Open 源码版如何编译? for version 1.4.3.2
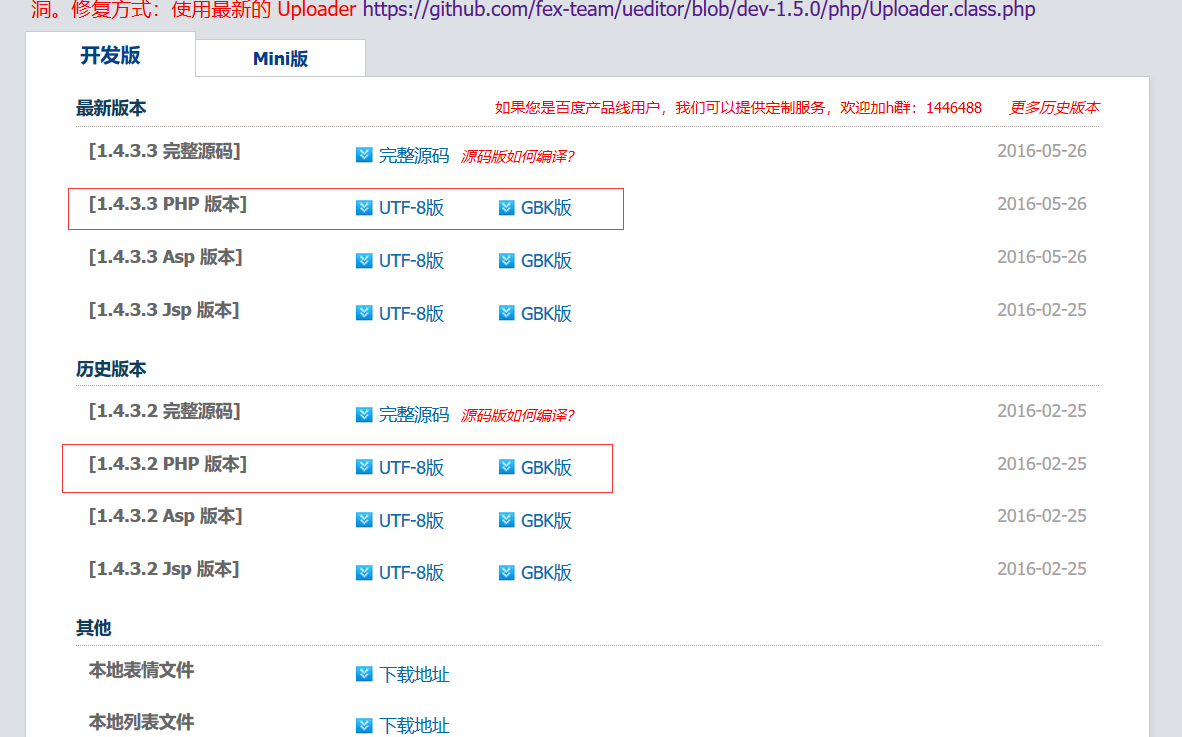This screenshot has height=737, width=1182. (x=517, y=415)
